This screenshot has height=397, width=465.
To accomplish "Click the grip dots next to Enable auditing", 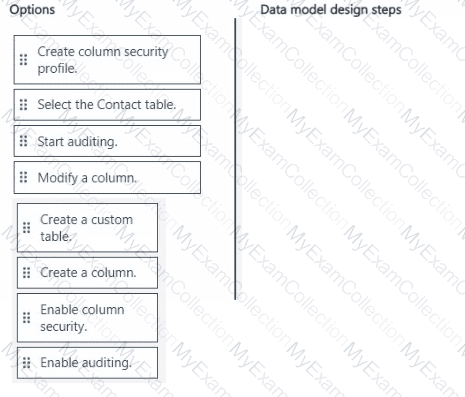I will point(27,362).
